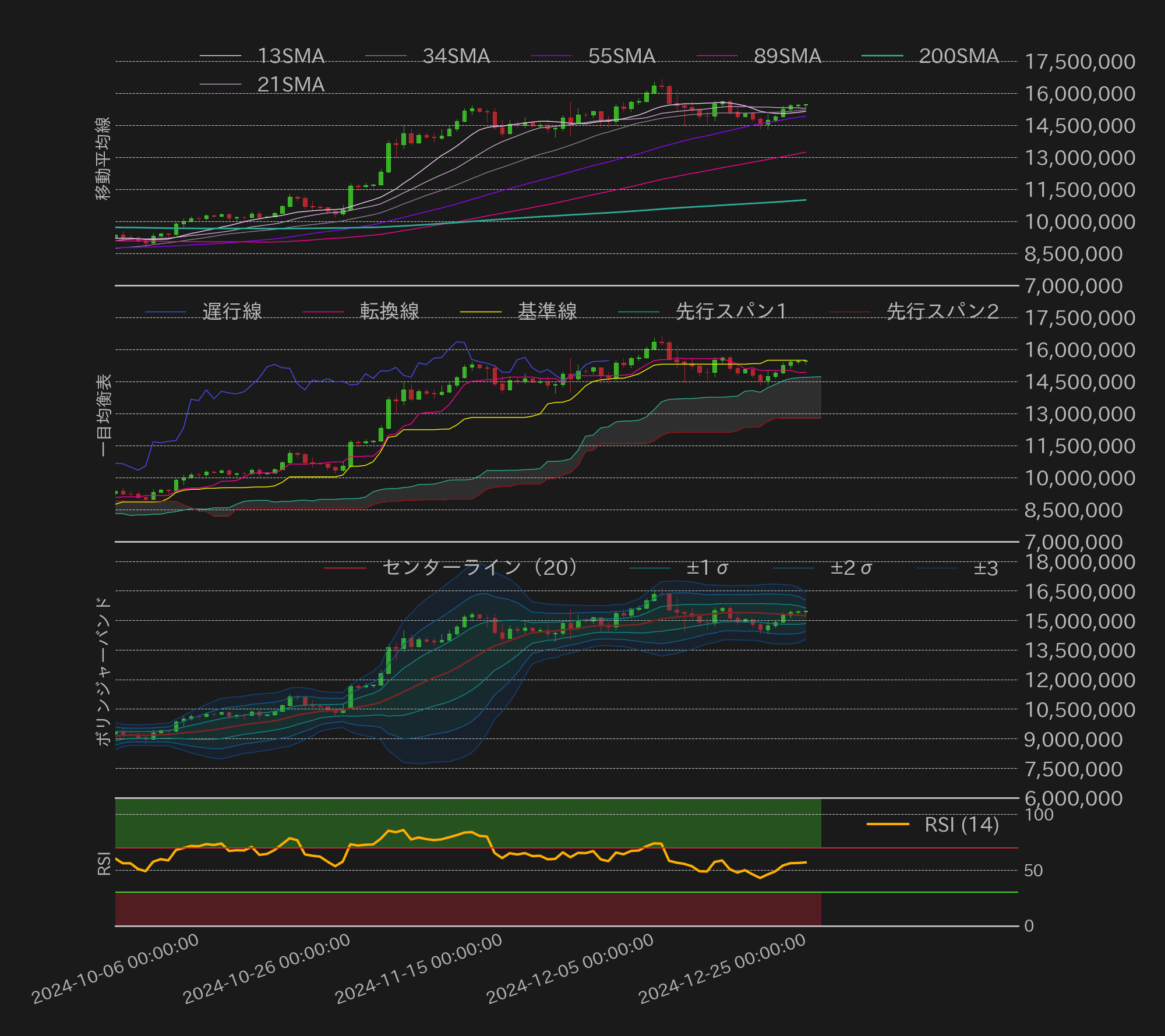Toggle the 34SMA legend entry
The image size is (1165, 1036).
[x=456, y=56]
